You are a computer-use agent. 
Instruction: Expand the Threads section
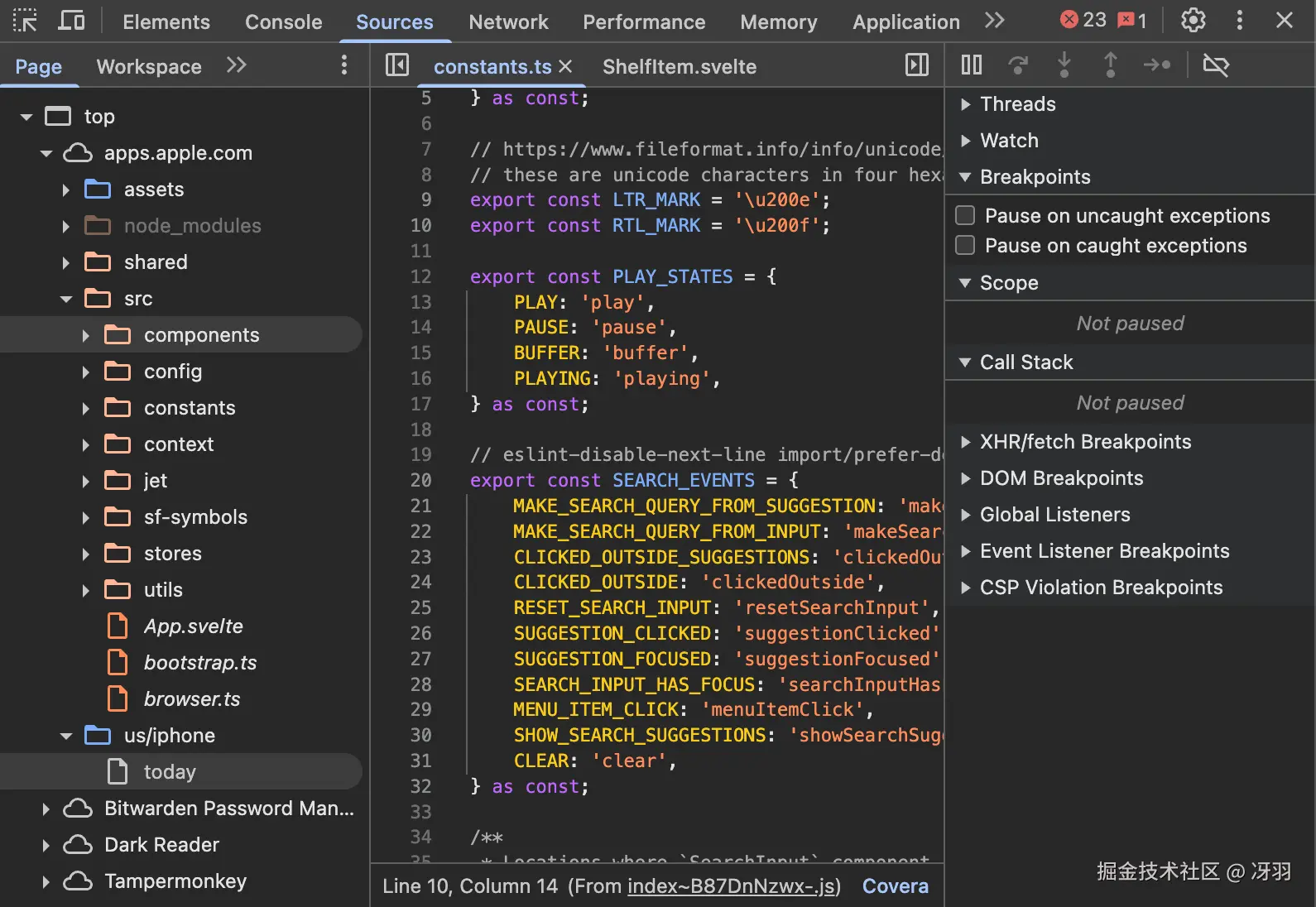[x=965, y=104]
